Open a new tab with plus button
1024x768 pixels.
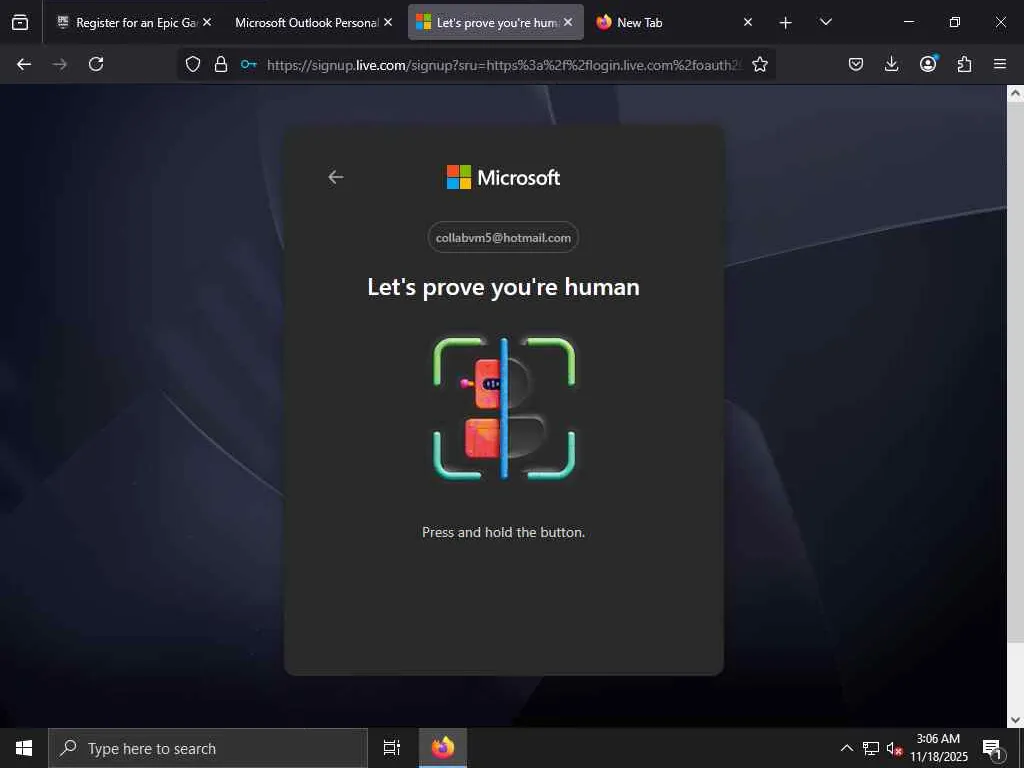[786, 23]
